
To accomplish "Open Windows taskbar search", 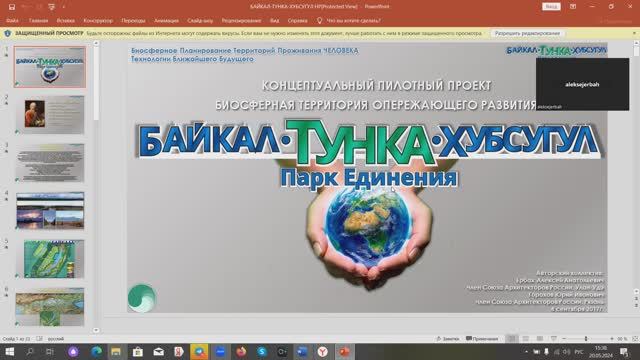I will (30, 352).
